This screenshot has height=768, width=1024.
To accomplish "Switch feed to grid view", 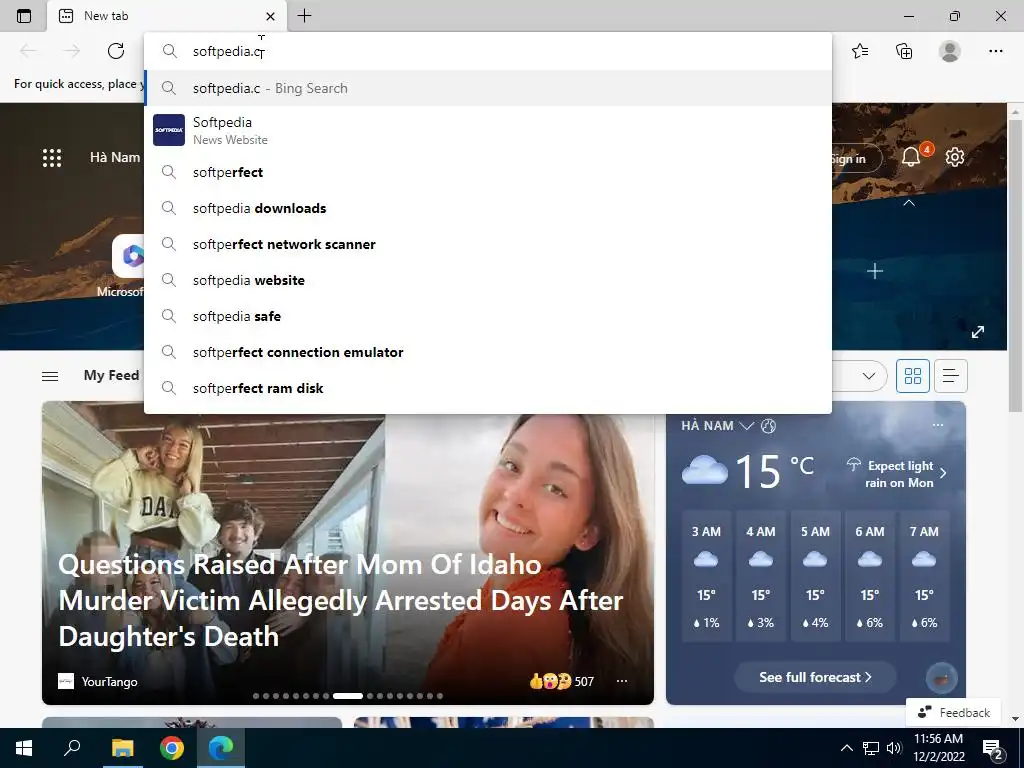I will pyautogui.click(x=912, y=376).
